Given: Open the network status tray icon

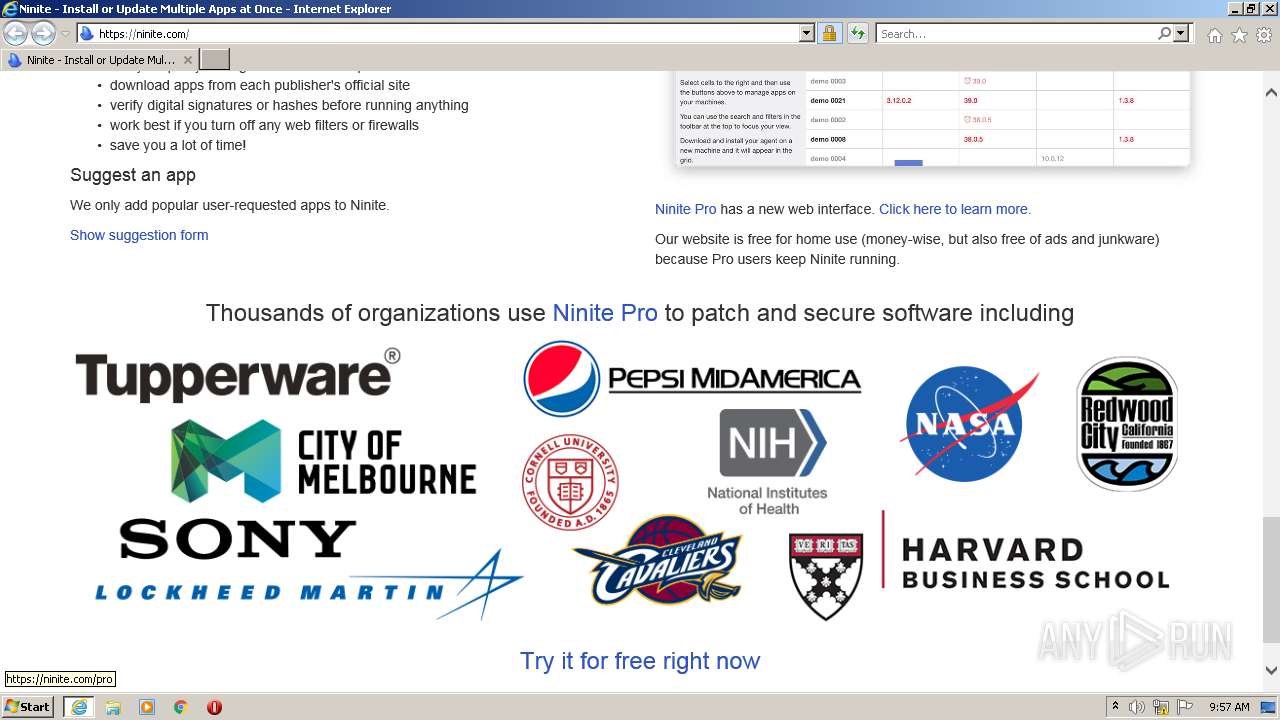Looking at the screenshot, I should 1161,707.
